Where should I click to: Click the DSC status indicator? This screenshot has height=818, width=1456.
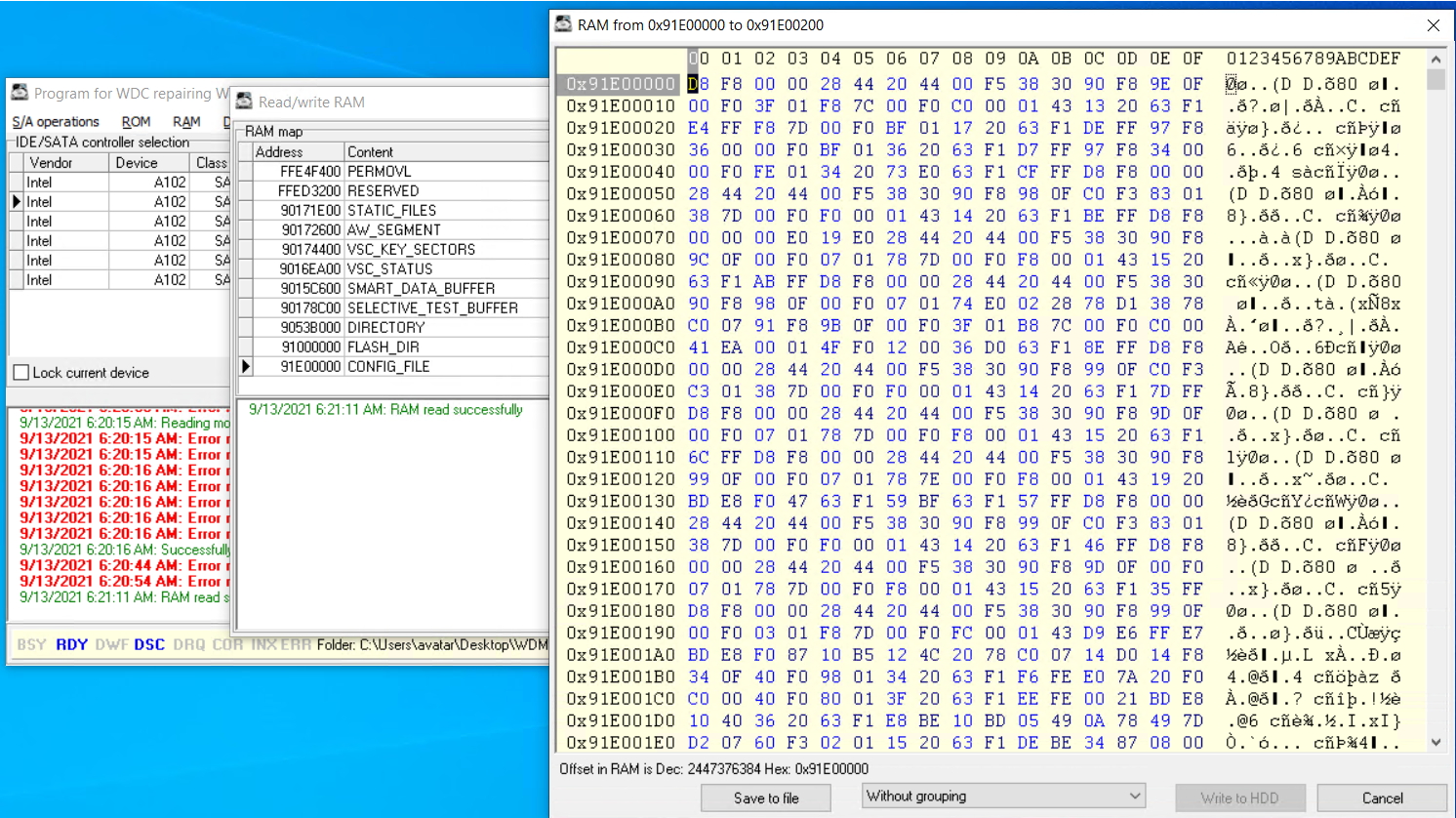pyautogui.click(x=149, y=645)
